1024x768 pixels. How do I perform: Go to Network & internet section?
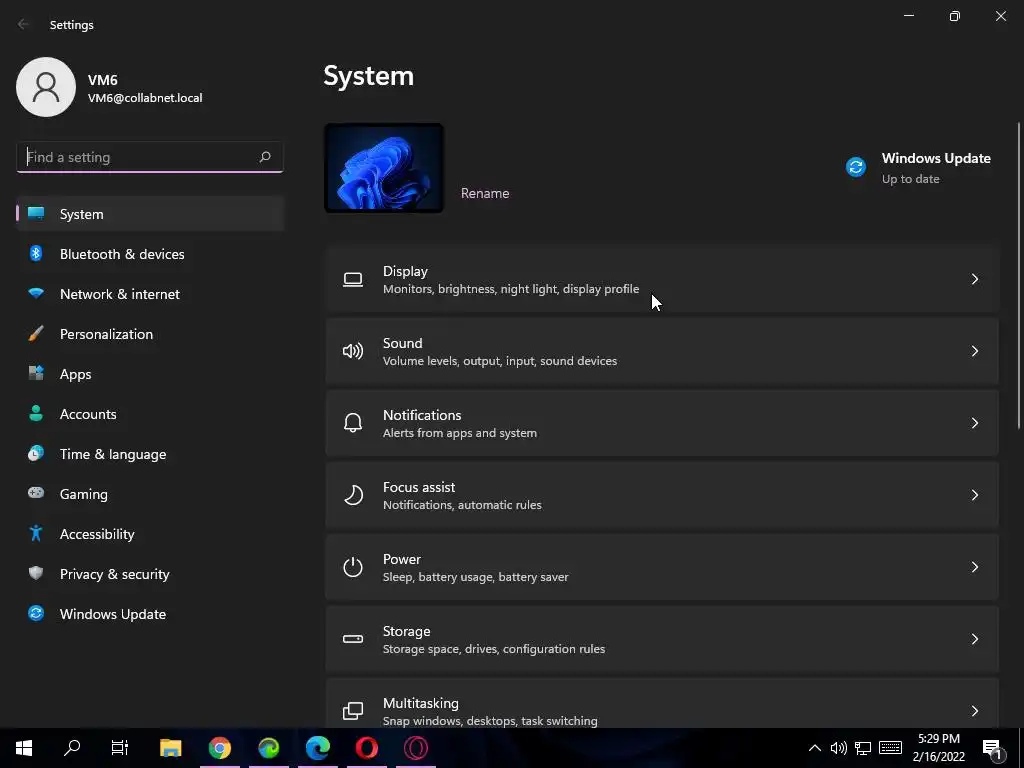(150, 294)
